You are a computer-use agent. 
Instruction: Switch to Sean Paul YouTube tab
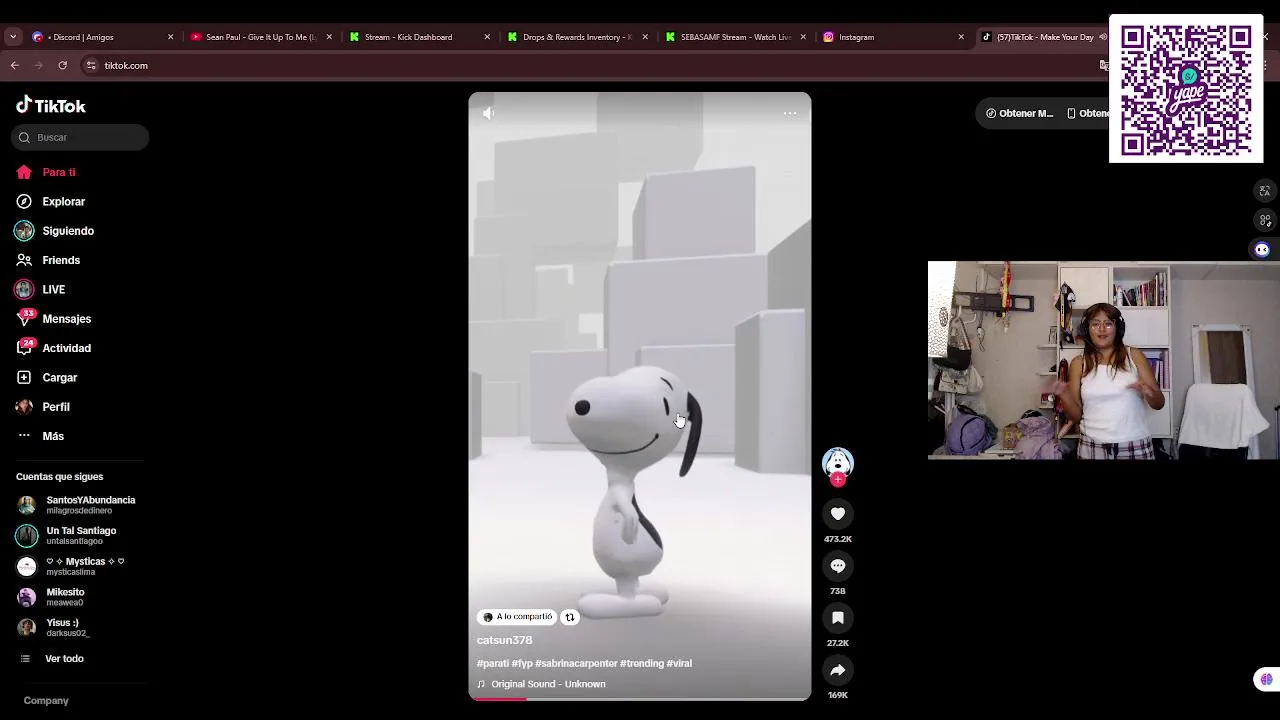coord(260,37)
